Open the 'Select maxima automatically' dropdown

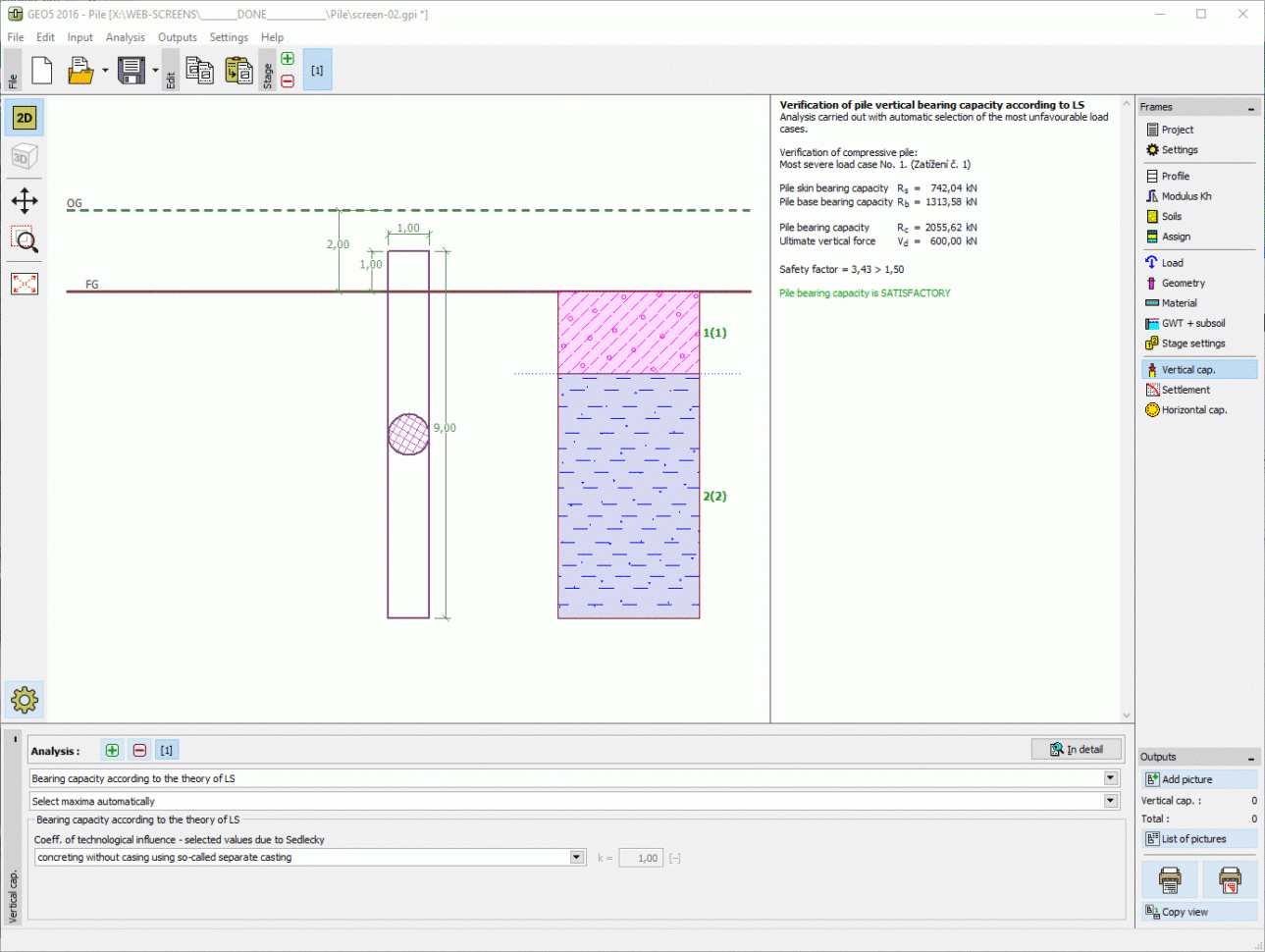pyautogui.click(x=1110, y=801)
